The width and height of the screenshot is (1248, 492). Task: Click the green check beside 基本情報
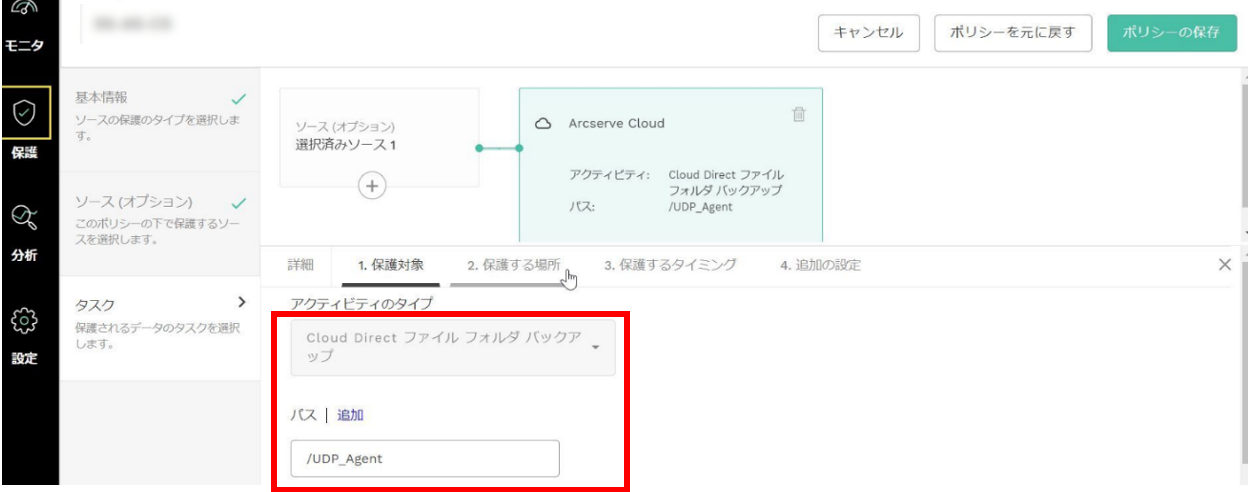[x=238, y=100]
